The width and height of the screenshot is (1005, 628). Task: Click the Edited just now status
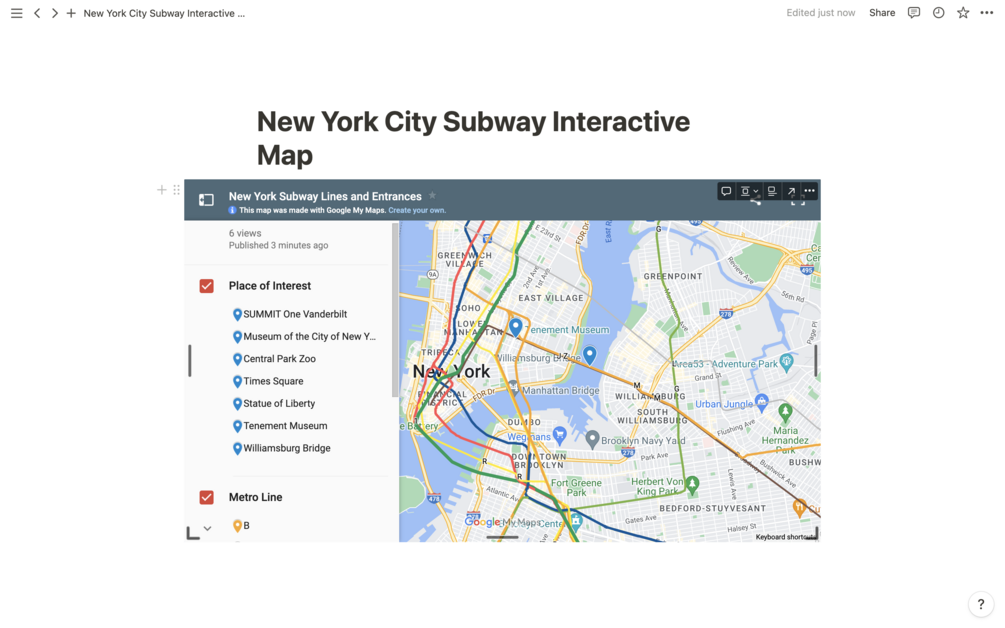click(x=820, y=13)
